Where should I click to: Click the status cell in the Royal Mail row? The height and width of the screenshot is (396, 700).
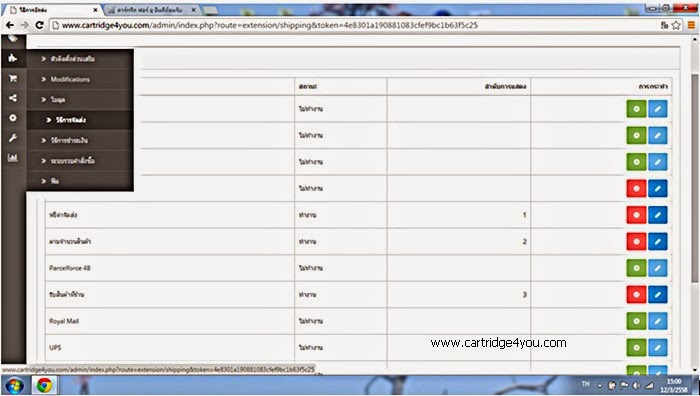[x=341, y=321]
